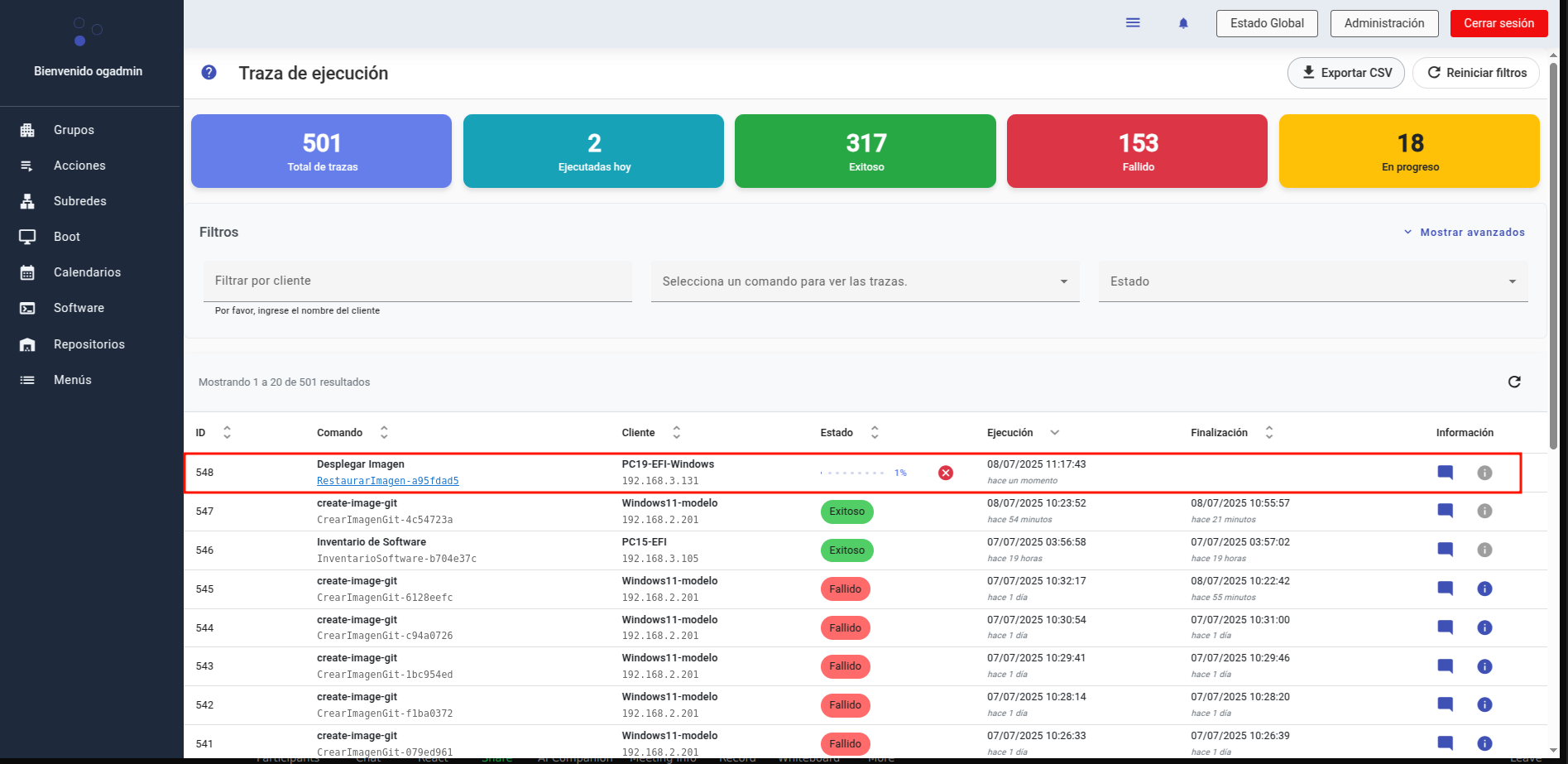
Task: Open message log for trace 547
Action: point(1445,511)
